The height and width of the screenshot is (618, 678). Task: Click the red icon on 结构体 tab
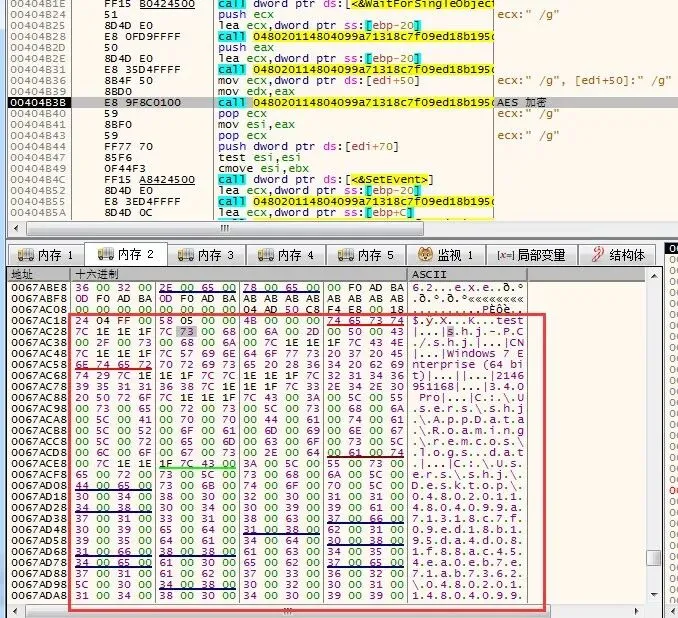598,254
